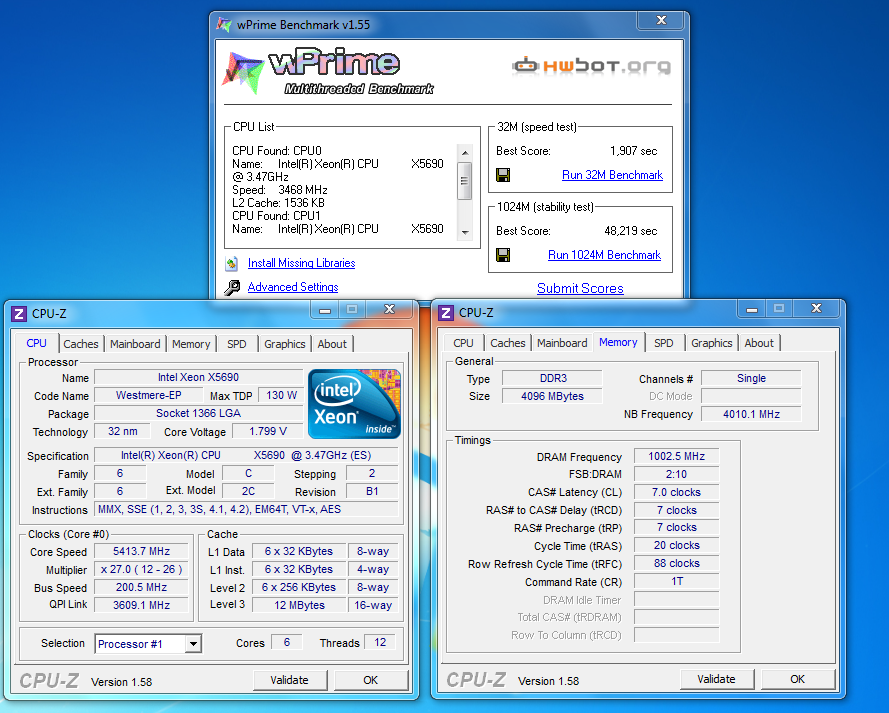Switch to Caches tab in right CPU-Z
The width and height of the screenshot is (889, 713).
click(507, 343)
